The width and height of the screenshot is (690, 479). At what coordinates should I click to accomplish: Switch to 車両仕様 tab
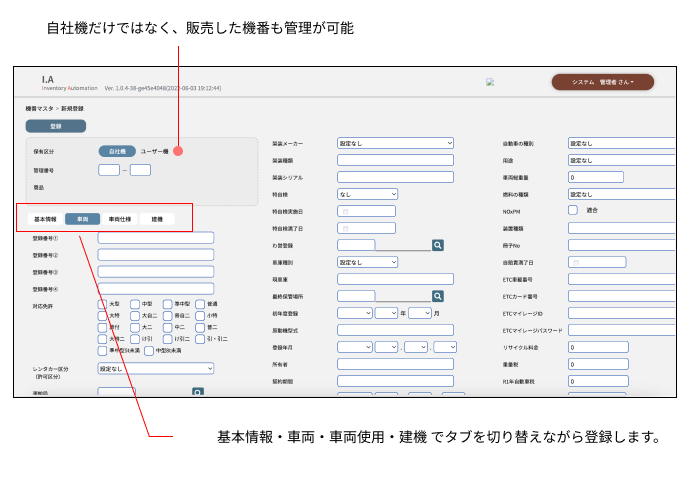coord(120,219)
